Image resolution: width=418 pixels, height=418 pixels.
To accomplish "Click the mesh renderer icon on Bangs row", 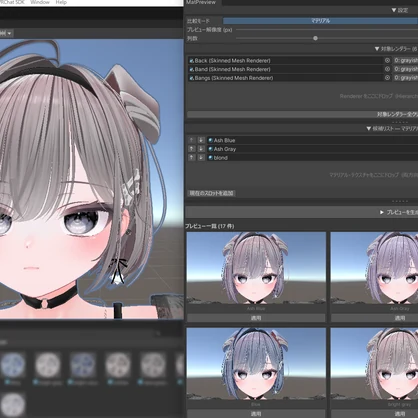I will pos(192,78).
